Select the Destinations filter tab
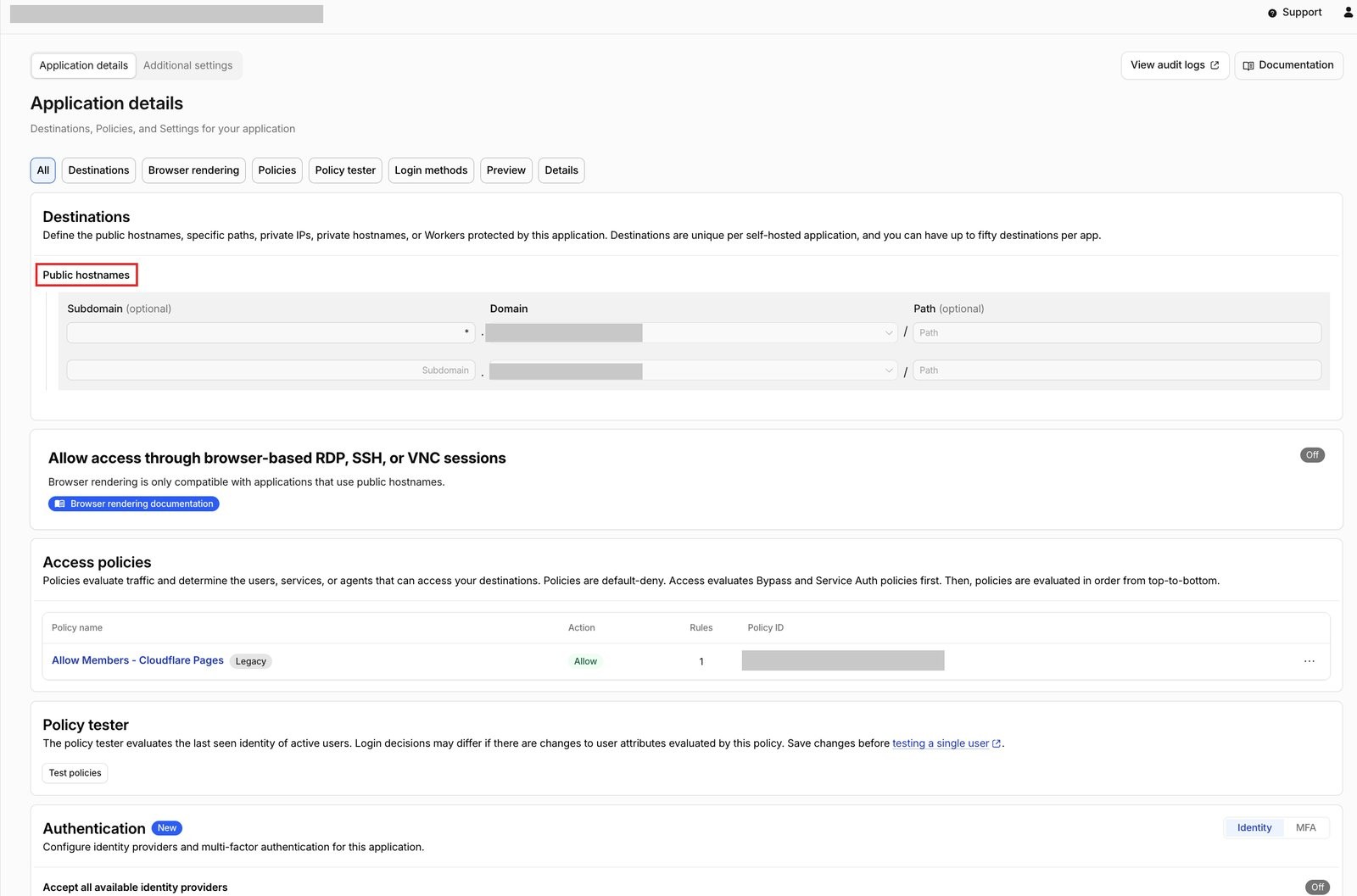This screenshot has height=896, width=1357. pyautogui.click(x=98, y=170)
